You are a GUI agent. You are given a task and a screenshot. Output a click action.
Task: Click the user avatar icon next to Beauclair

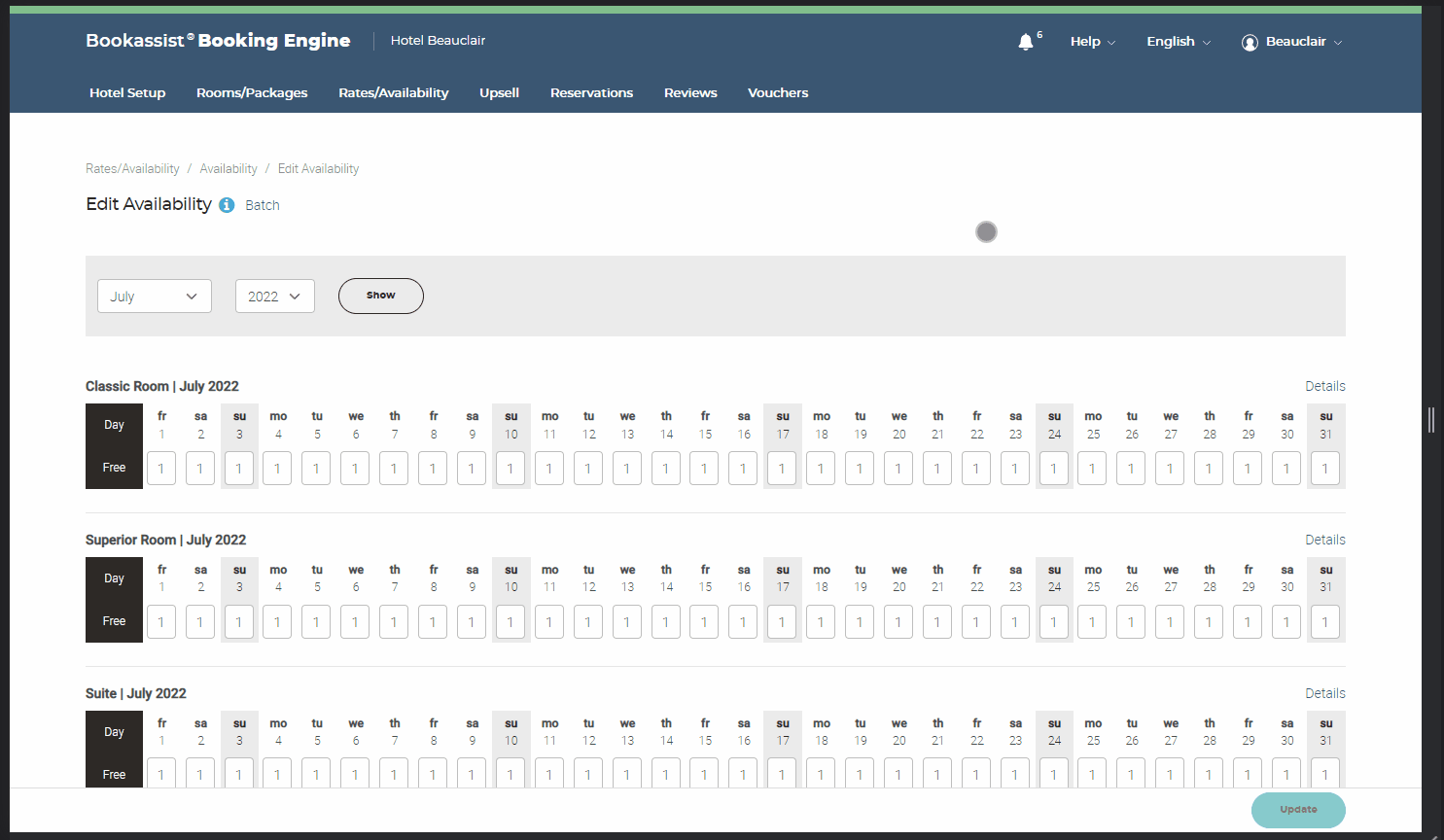(1250, 42)
